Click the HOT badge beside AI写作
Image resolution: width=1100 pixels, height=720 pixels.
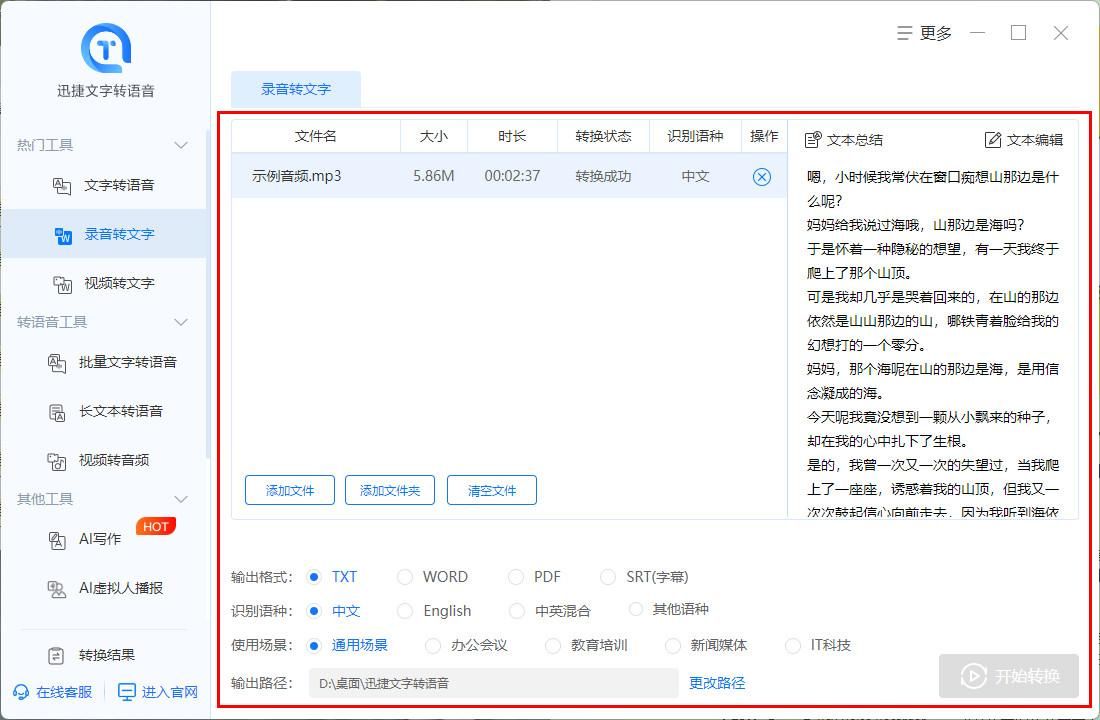point(156,526)
